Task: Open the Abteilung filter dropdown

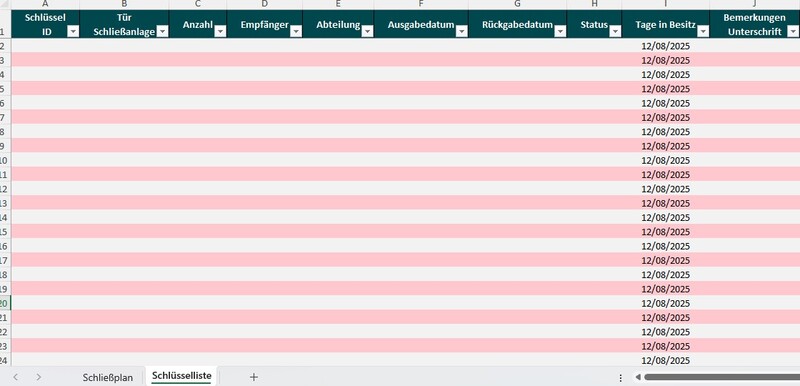Action: [x=367, y=32]
